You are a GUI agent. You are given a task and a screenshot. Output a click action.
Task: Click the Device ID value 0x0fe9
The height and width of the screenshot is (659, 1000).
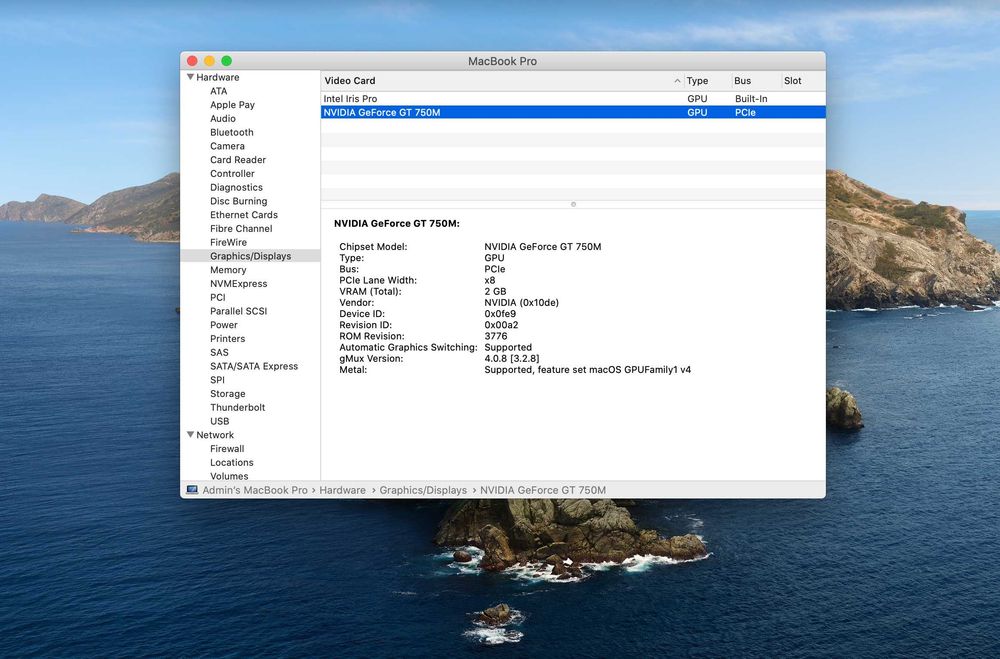[500, 314]
